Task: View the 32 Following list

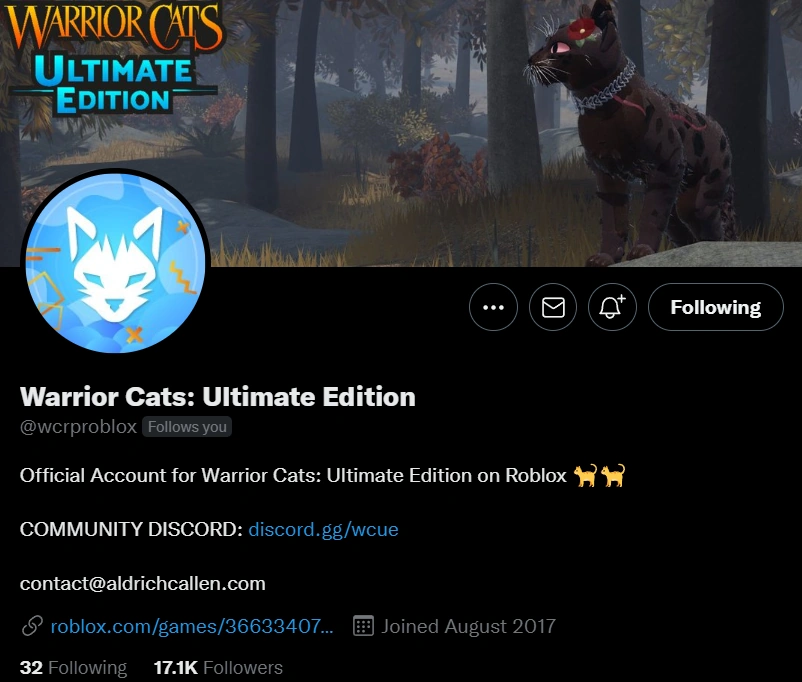Action: [x=73, y=668]
